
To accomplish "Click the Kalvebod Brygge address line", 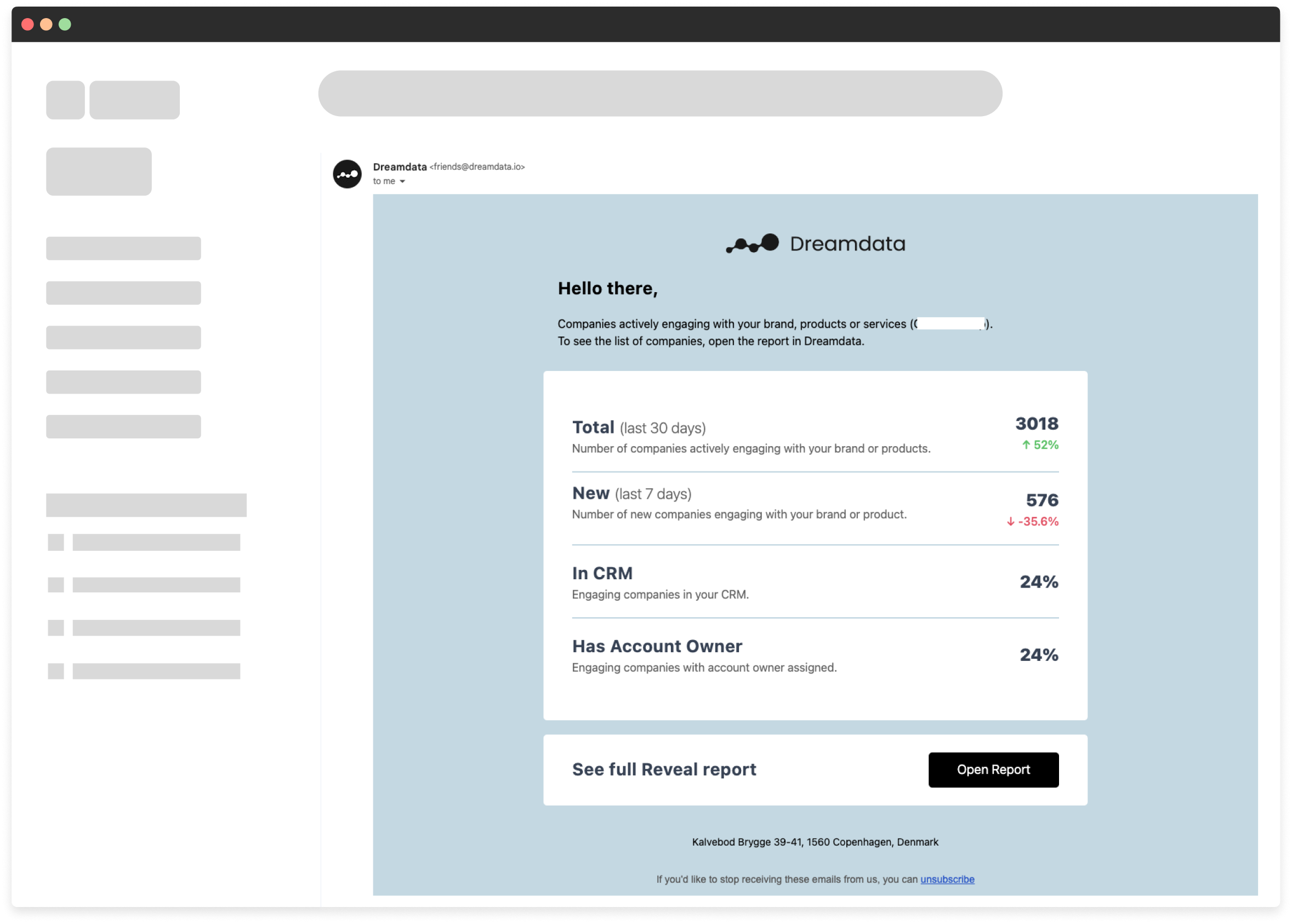I will pos(815,841).
